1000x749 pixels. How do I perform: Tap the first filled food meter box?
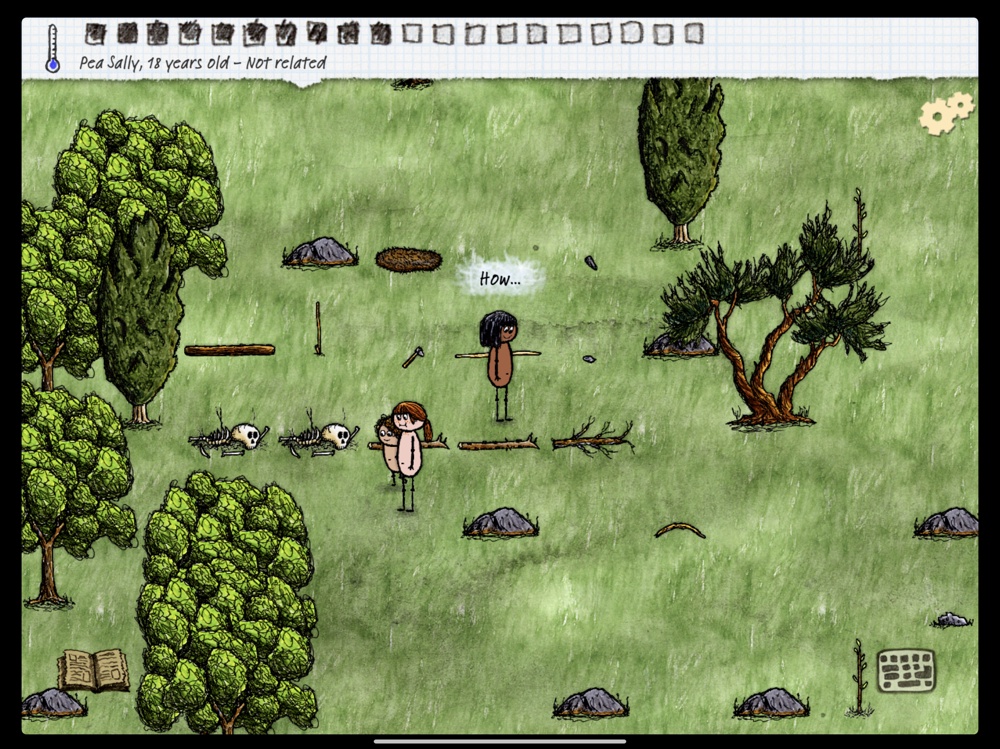[95, 34]
